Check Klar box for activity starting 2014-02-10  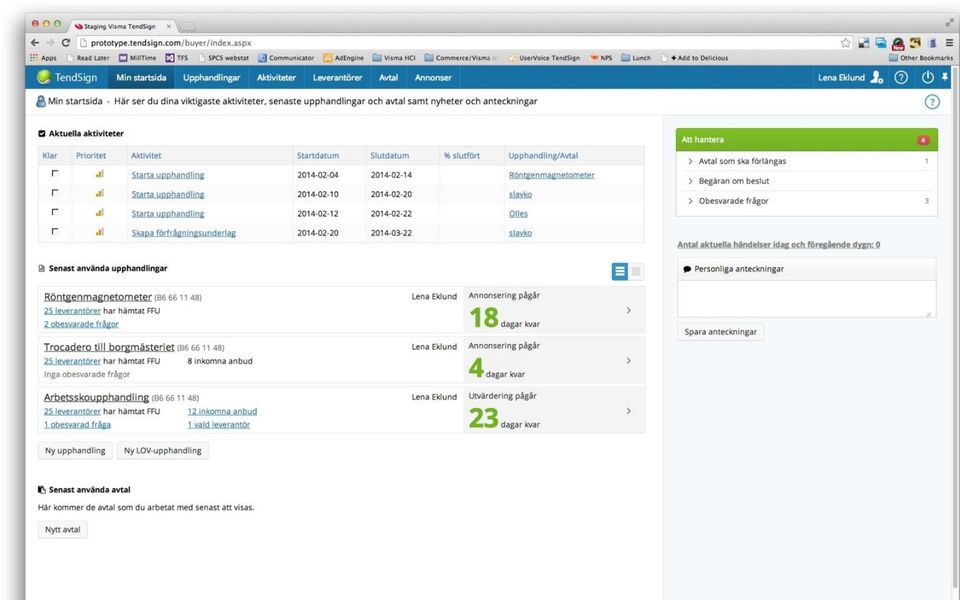coord(55,193)
